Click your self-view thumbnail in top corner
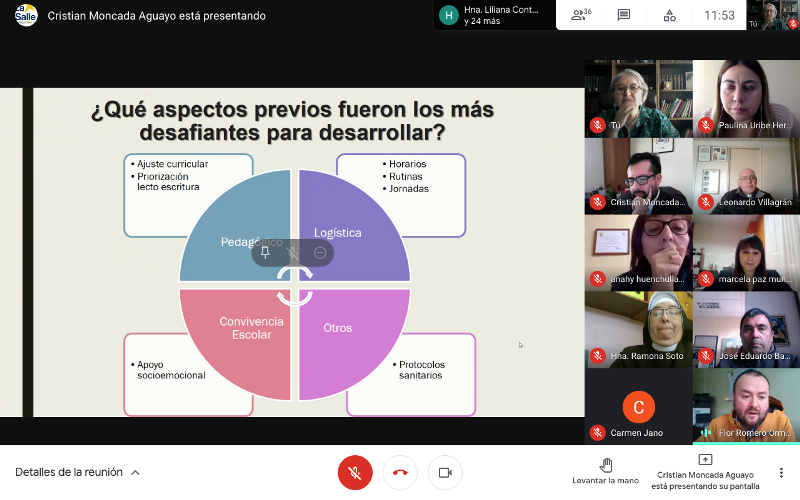The image size is (800, 500). 773,16
